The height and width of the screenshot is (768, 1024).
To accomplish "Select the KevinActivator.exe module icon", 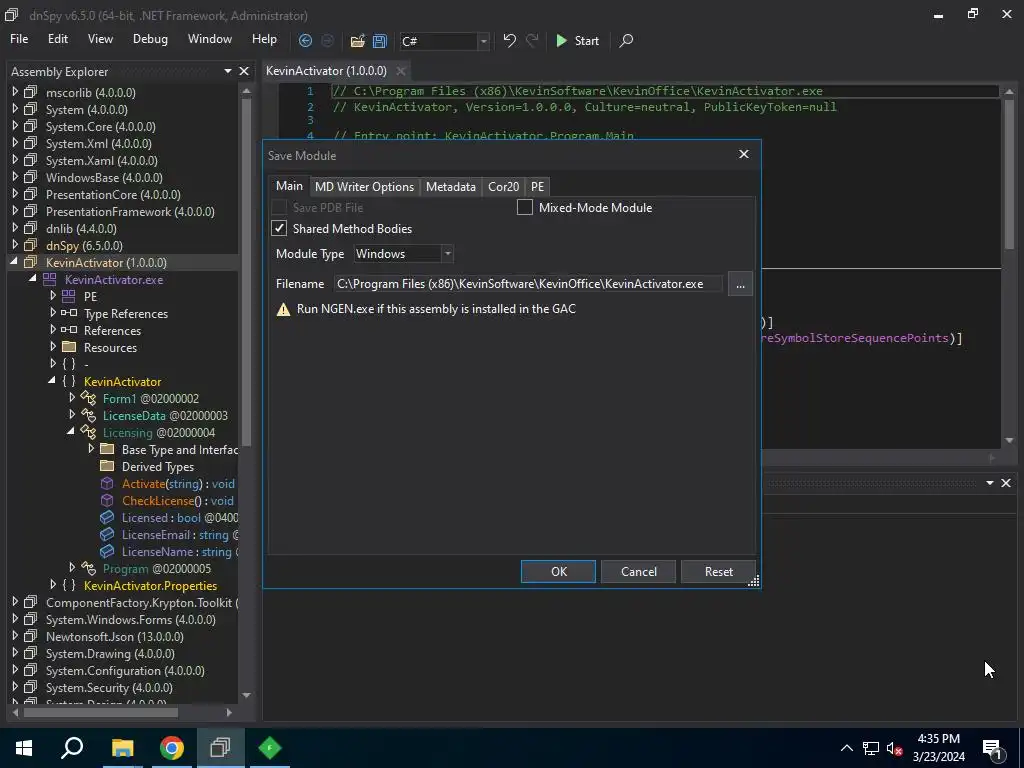I will pos(49,280).
